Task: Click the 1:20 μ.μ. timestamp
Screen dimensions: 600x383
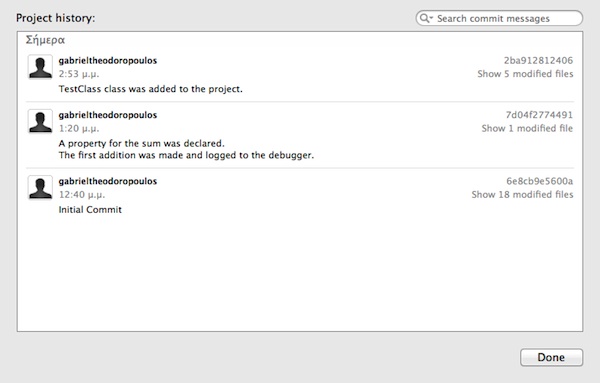Action: click(78, 129)
